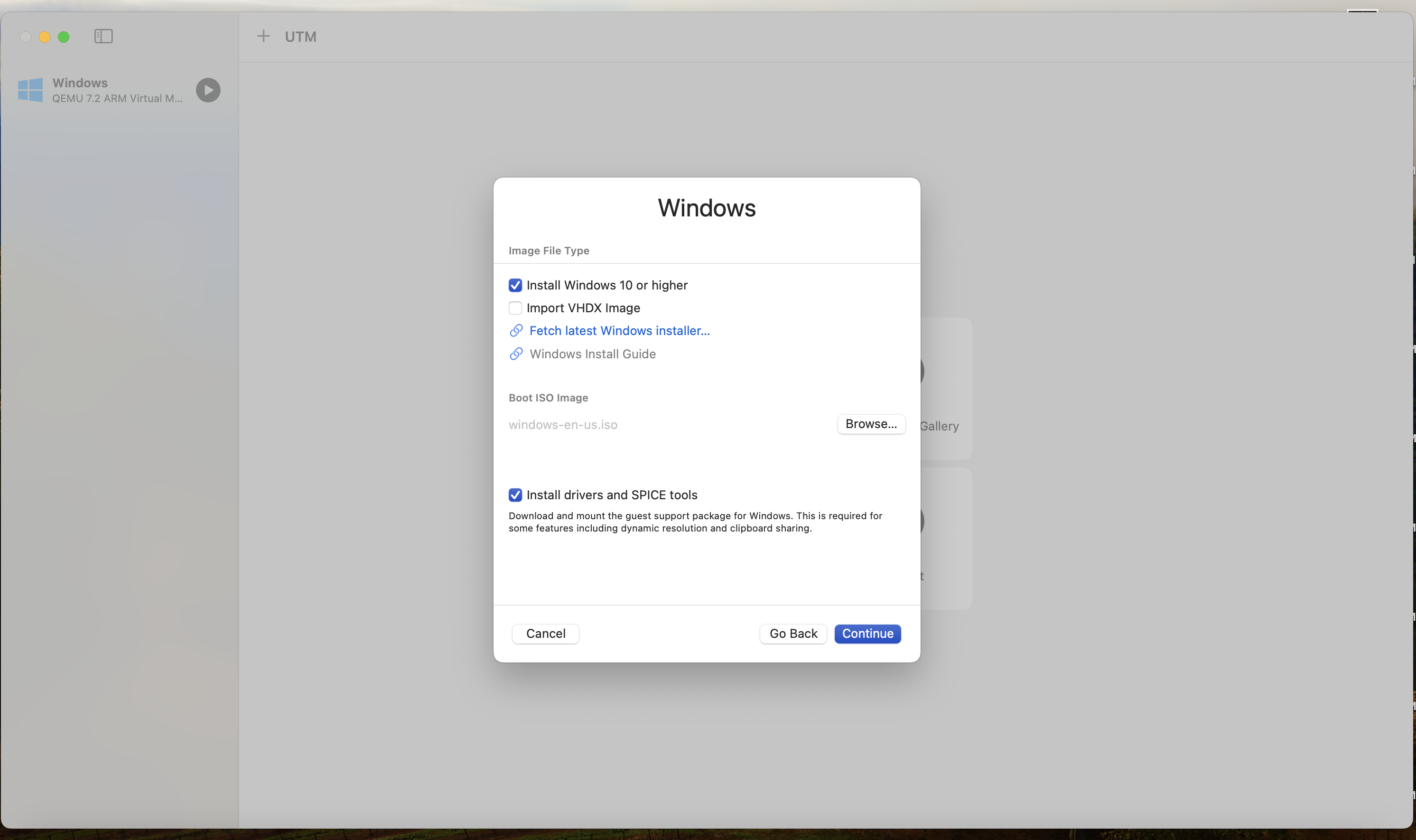This screenshot has height=840, width=1416.
Task: Start the Windows VM with the play icon
Action: (208, 90)
